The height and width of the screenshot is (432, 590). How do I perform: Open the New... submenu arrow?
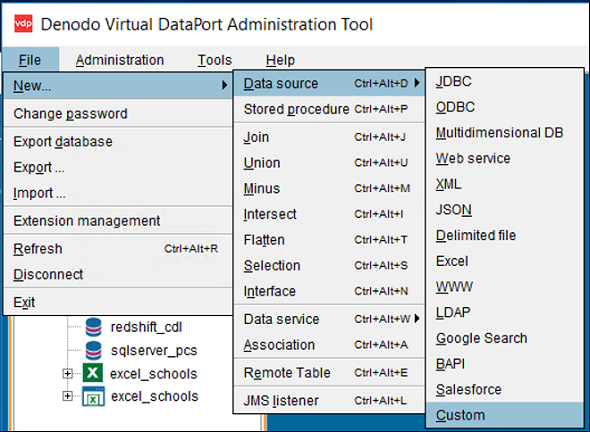(225, 85)
